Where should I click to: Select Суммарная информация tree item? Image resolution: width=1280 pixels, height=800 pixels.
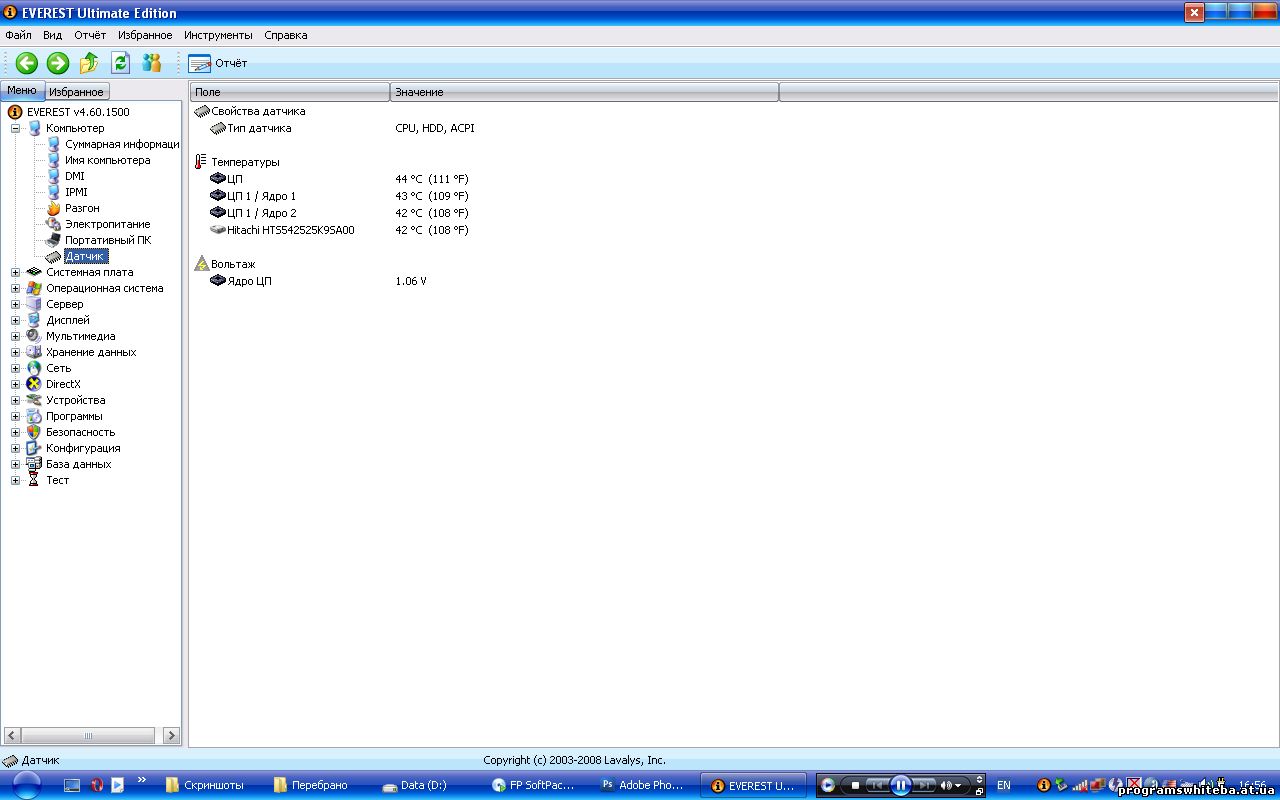(x=122, y=144)
